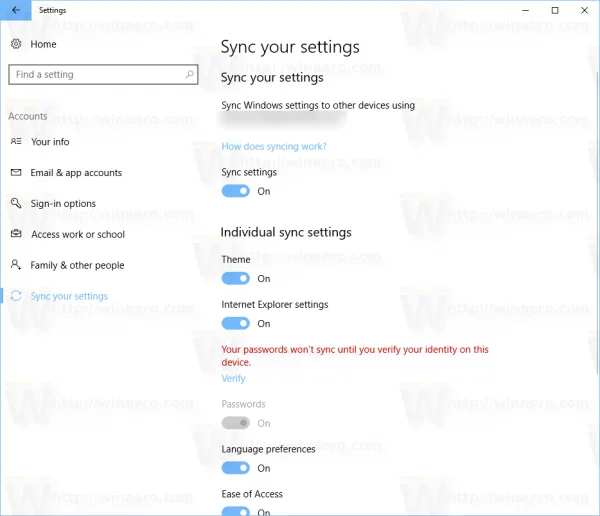Click the disabled Passwords toggle

(236, 423)
